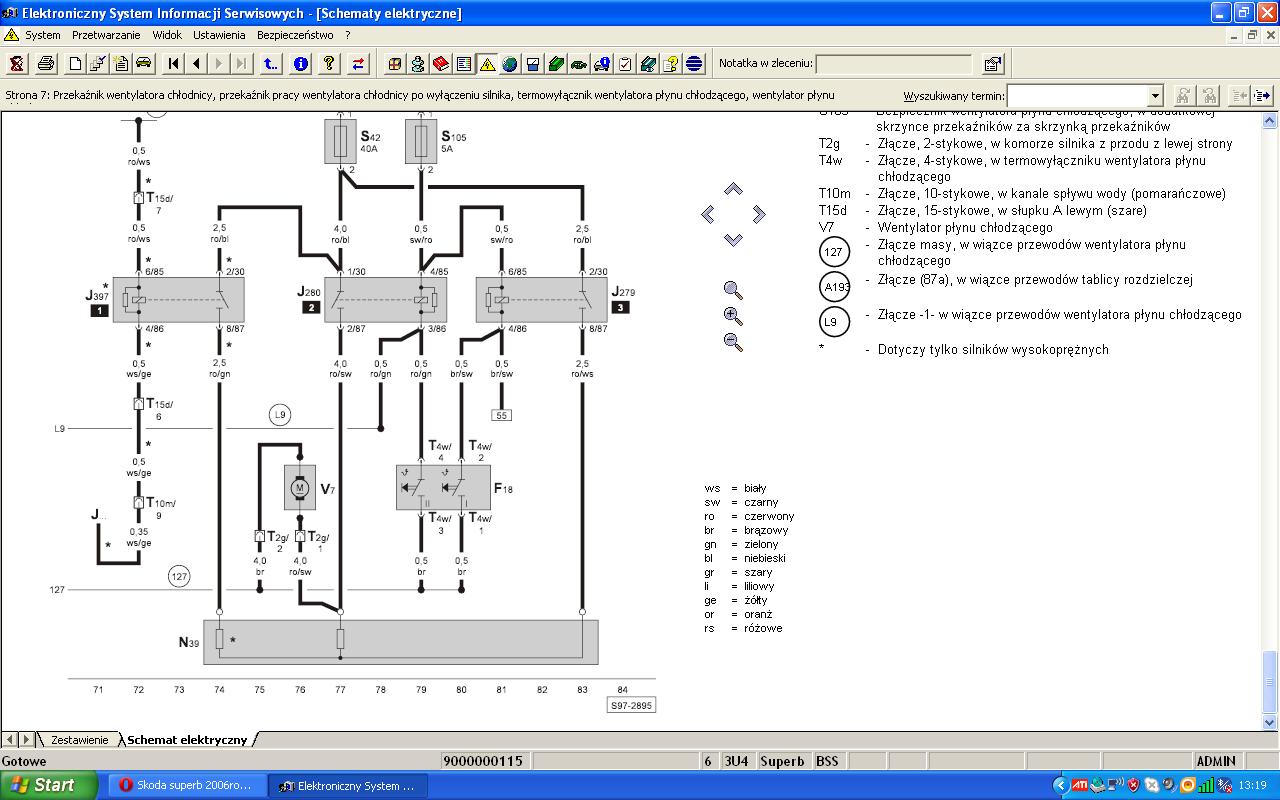The height and width of the screenshot is (800, 1280).
Task: Click the S105 5A fuse symbol
Action: click(x=421, y=141)
